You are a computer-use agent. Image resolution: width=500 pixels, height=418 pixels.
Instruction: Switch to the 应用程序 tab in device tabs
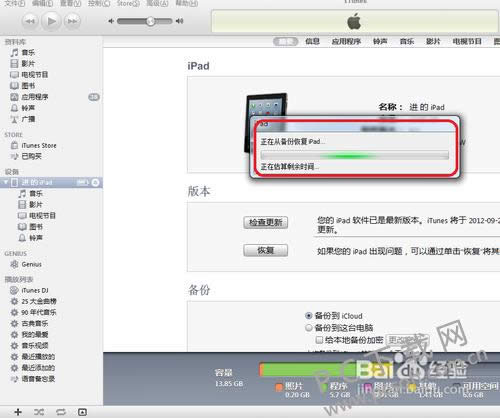(346, 41)
